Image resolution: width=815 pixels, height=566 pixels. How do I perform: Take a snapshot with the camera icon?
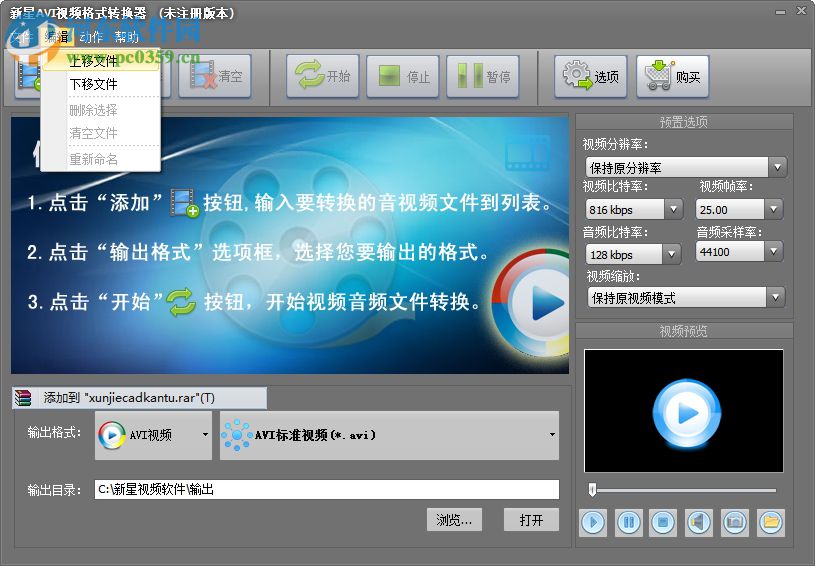pos(734,522)
